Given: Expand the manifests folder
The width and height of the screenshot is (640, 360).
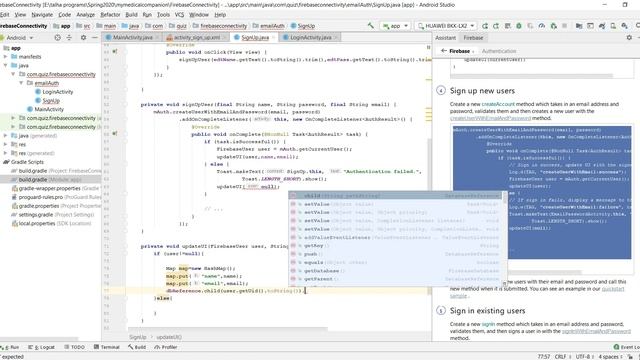Looking at the screenshot, I should point(6,57).
